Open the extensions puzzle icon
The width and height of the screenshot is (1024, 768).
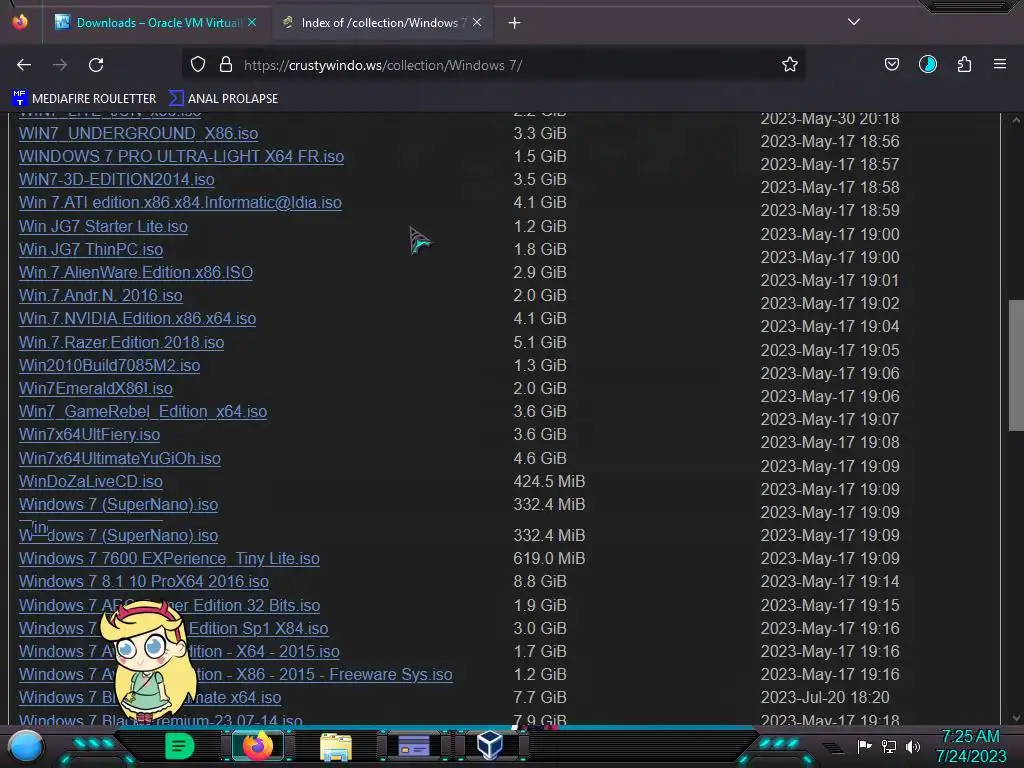tap(964, 65)
